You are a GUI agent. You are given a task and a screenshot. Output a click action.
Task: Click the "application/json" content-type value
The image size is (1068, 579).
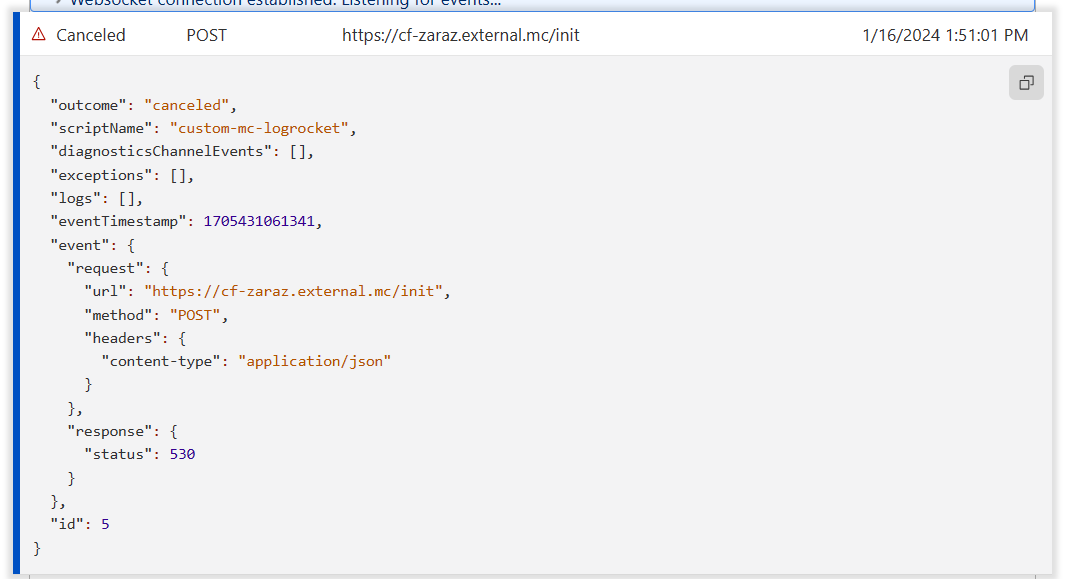coord(313,361)
